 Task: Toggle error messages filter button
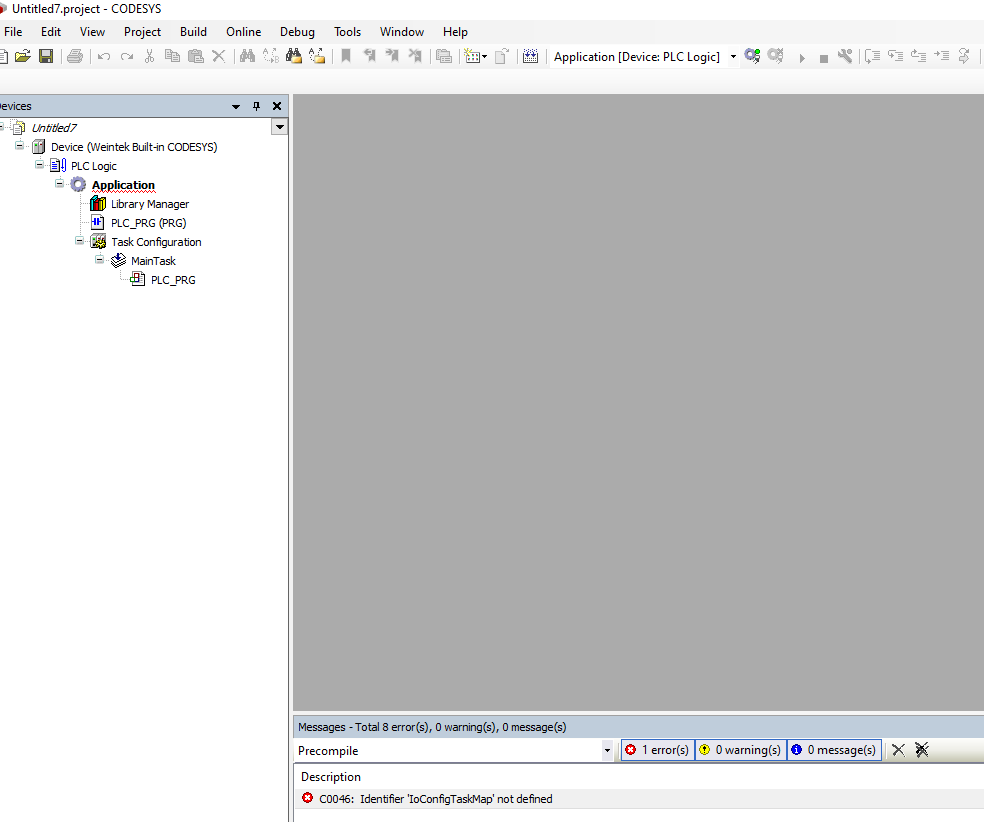(x=658, y=750)
